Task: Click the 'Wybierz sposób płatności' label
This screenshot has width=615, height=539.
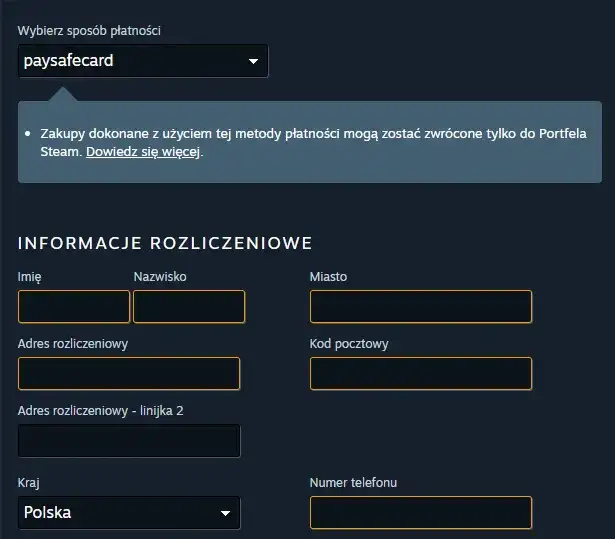Action: (x=89, y=31)
